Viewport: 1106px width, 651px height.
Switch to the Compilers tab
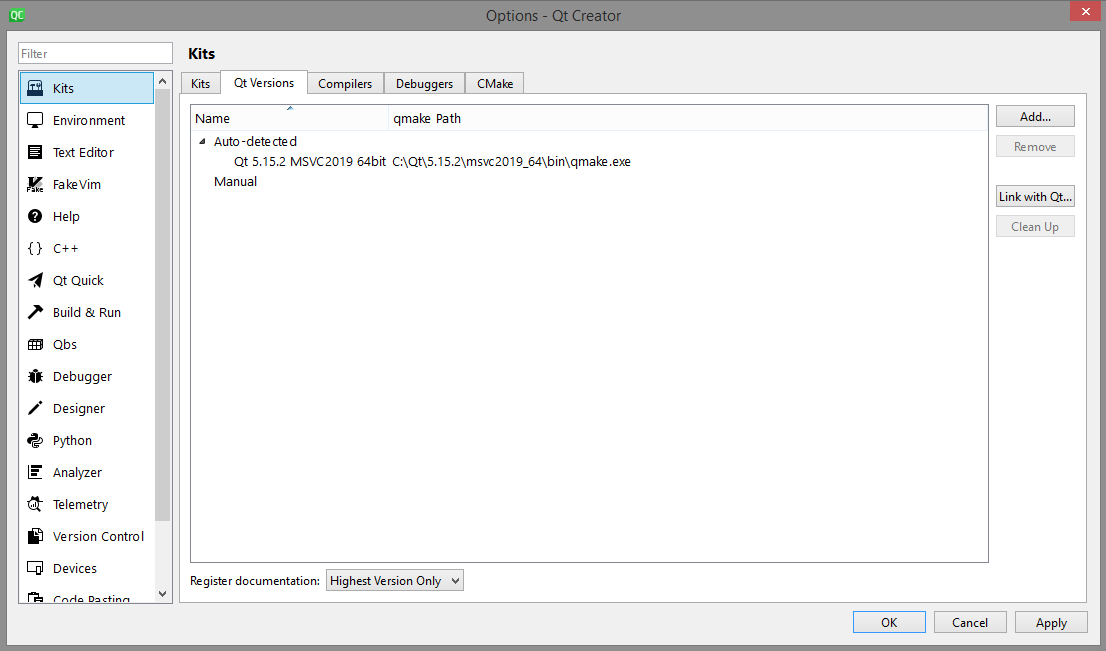click(x=345, y=84)
